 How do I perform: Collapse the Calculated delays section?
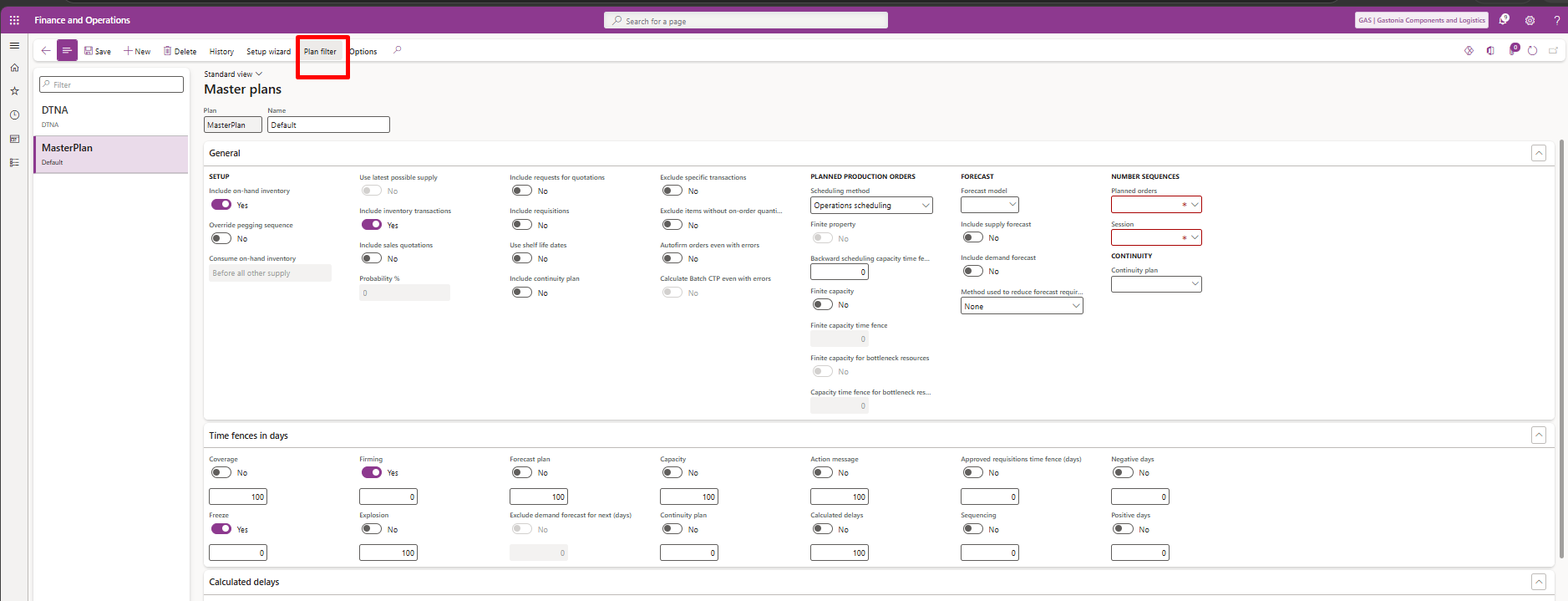(x=1539, y=582)
